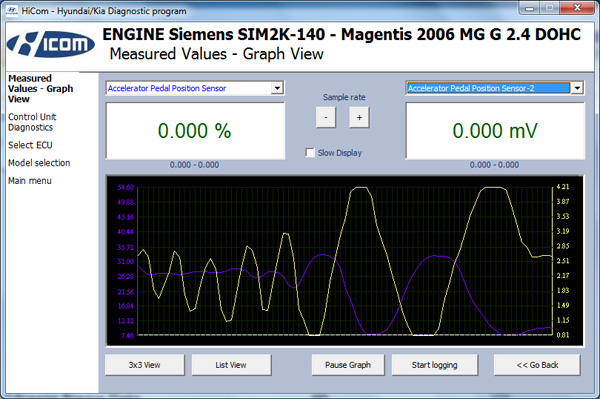Click inside the sensor graph plot area

point(345,261)
